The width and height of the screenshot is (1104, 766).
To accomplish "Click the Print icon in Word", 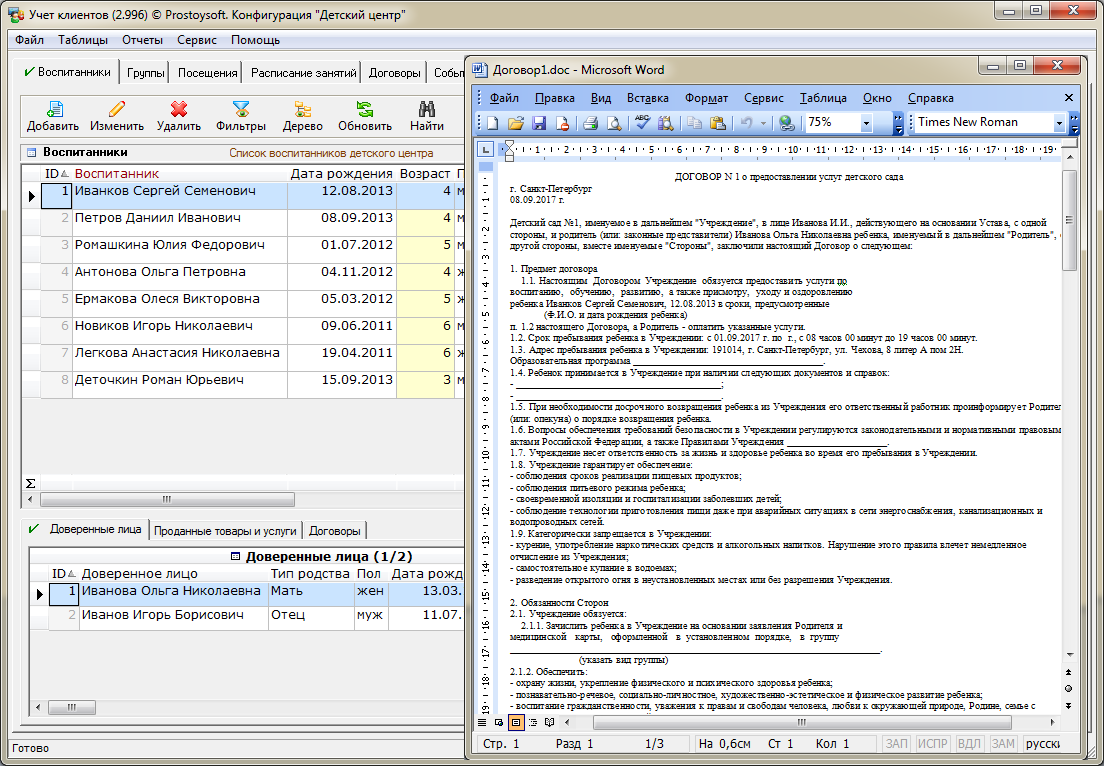I will tap(590, 123).
